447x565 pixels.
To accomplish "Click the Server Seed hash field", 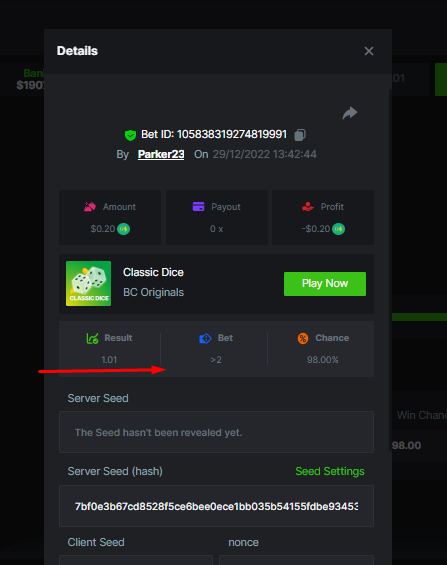I will [216, 506].
